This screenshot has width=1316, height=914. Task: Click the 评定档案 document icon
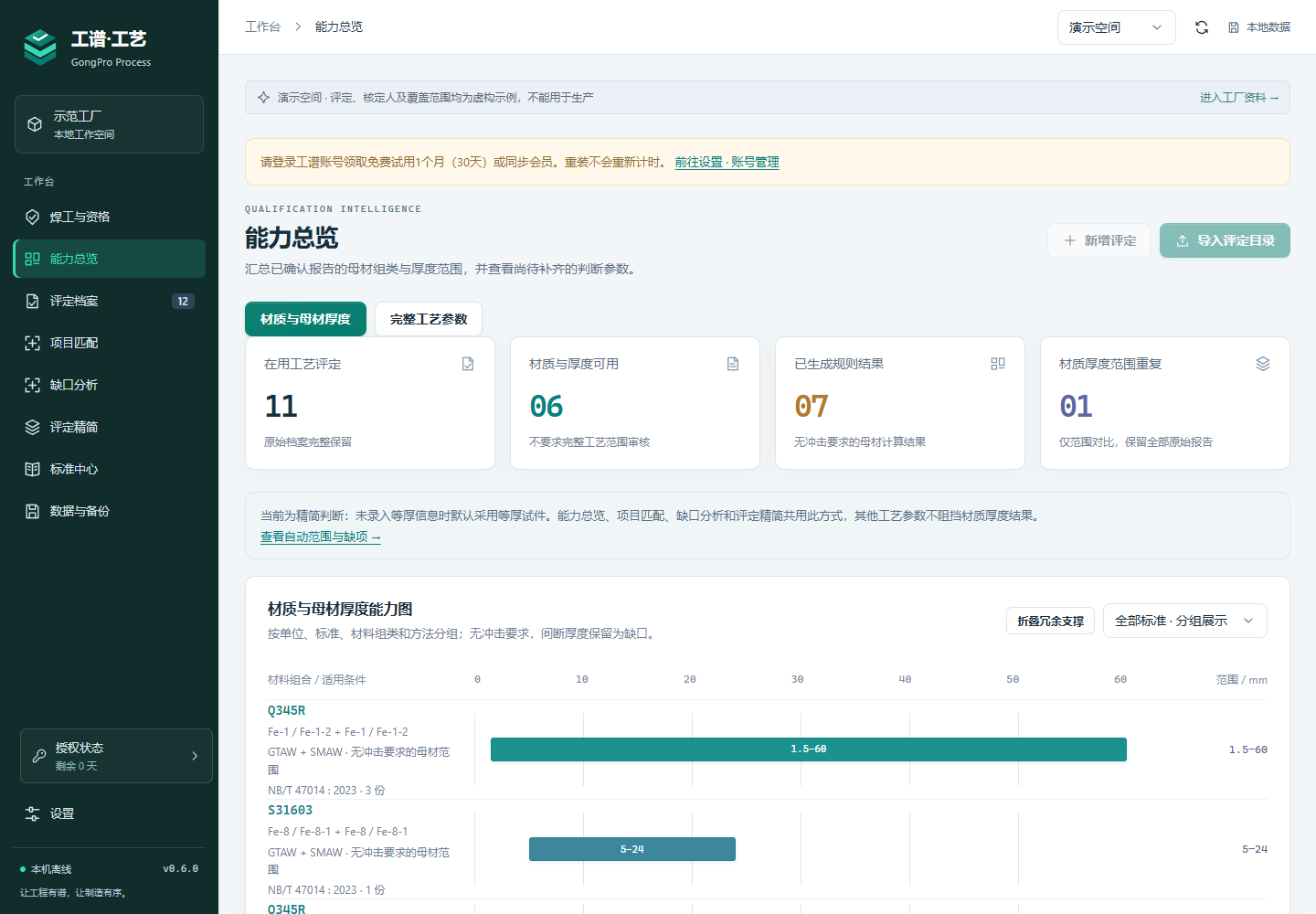point(32,301)
